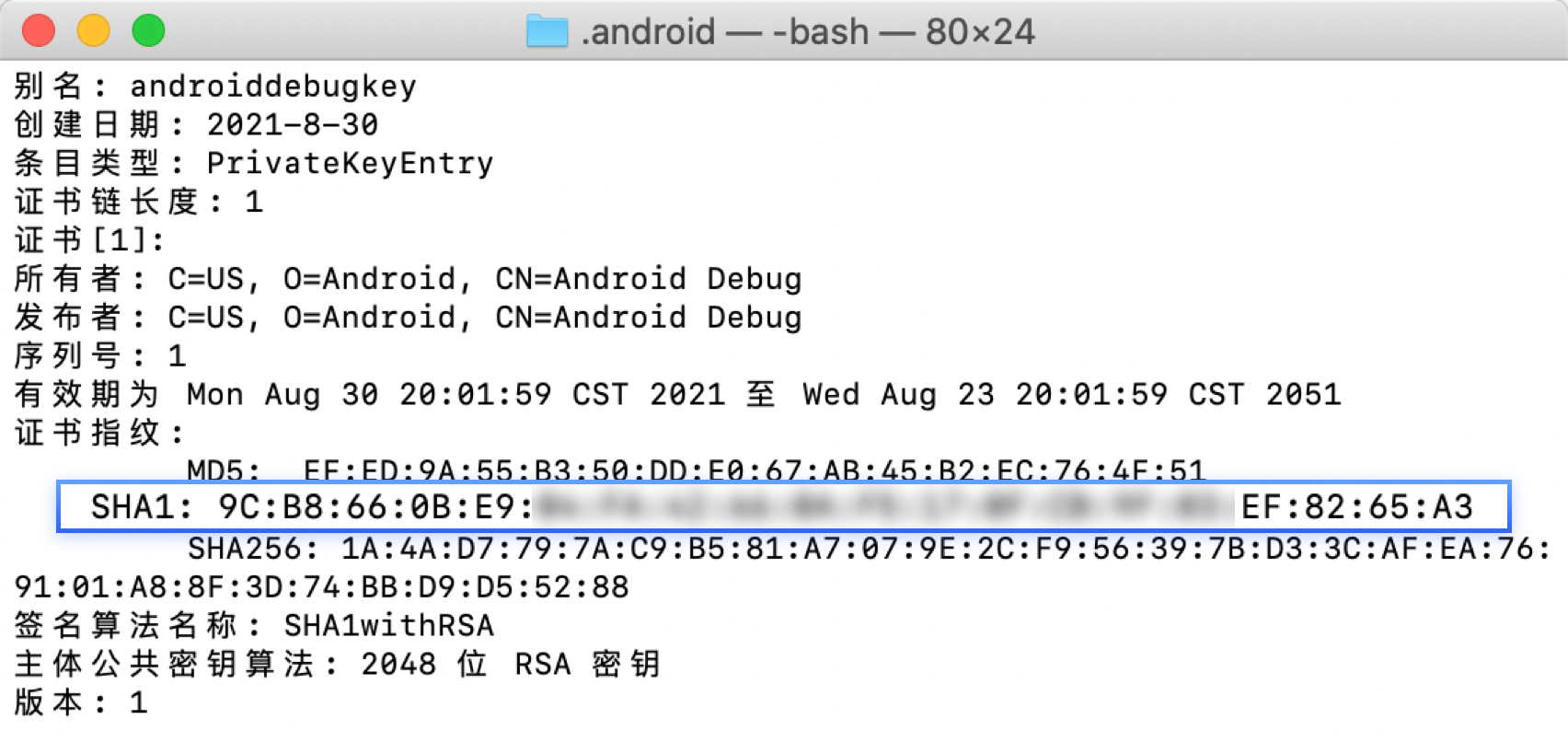
Task: Click the serial number line '序列号'
Action: (67, 356)
